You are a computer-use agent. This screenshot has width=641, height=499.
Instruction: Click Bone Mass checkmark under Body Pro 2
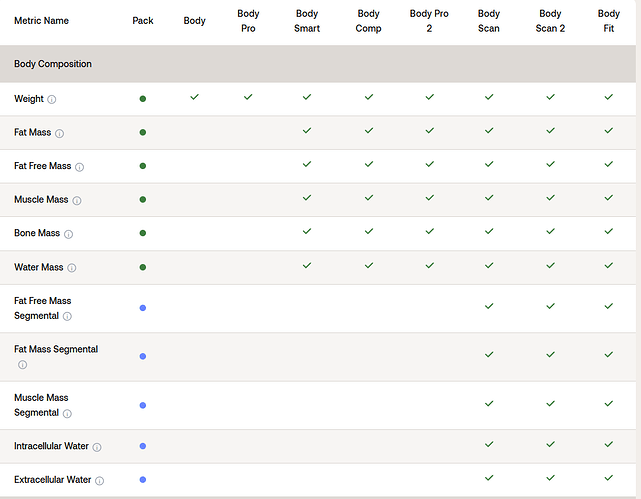(430, 231)
